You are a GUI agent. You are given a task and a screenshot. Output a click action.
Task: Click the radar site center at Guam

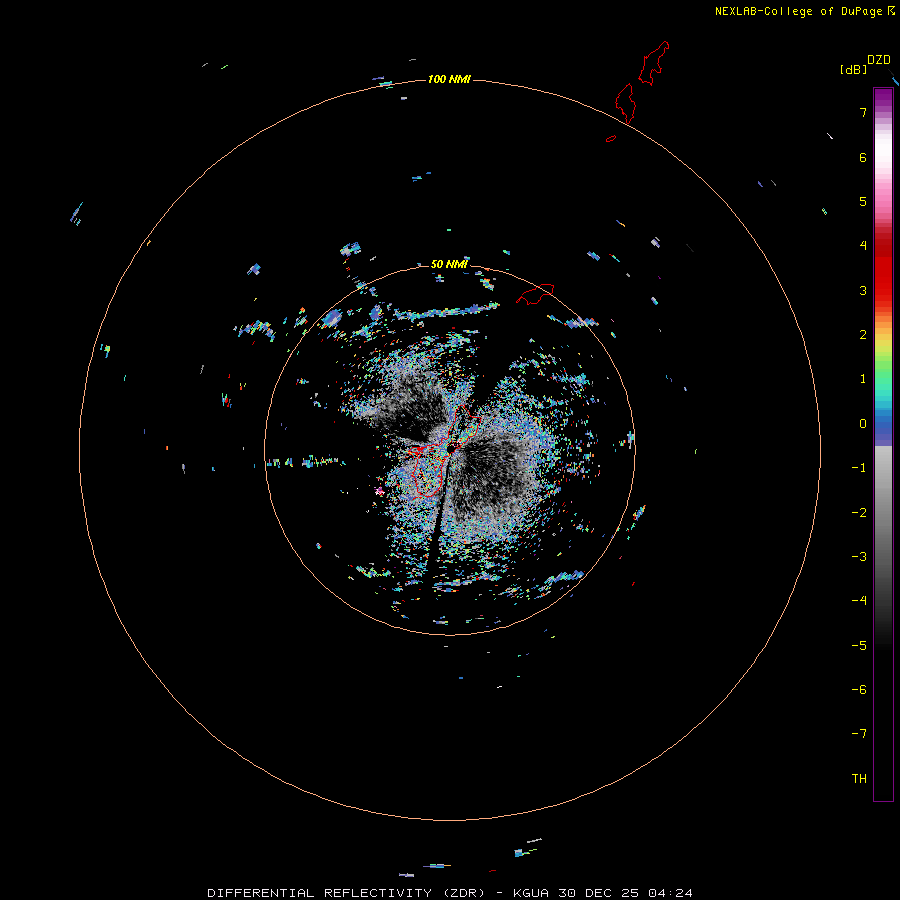point(452,449)
